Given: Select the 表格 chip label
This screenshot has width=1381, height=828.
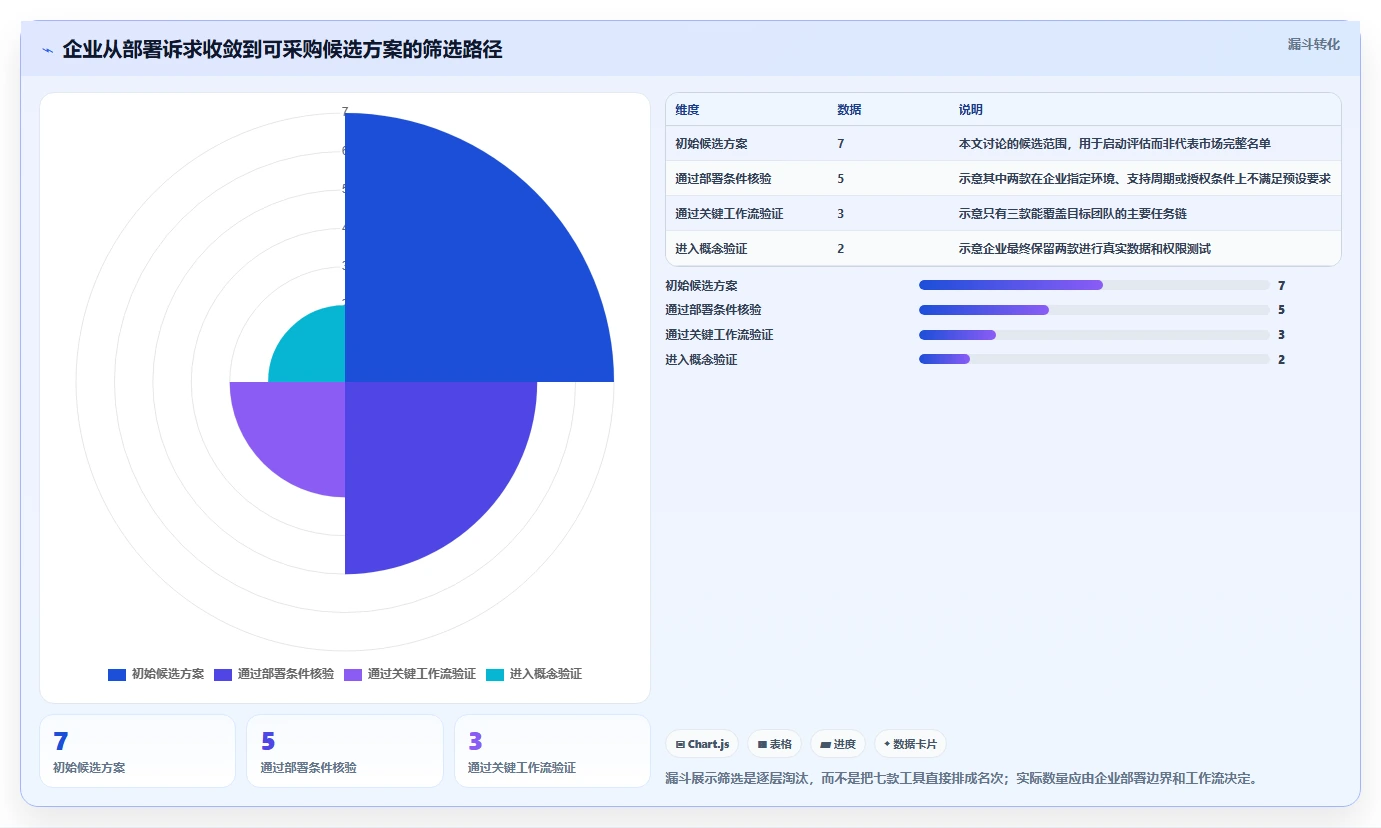Looking at the screenshot, I should click(780, 744).
